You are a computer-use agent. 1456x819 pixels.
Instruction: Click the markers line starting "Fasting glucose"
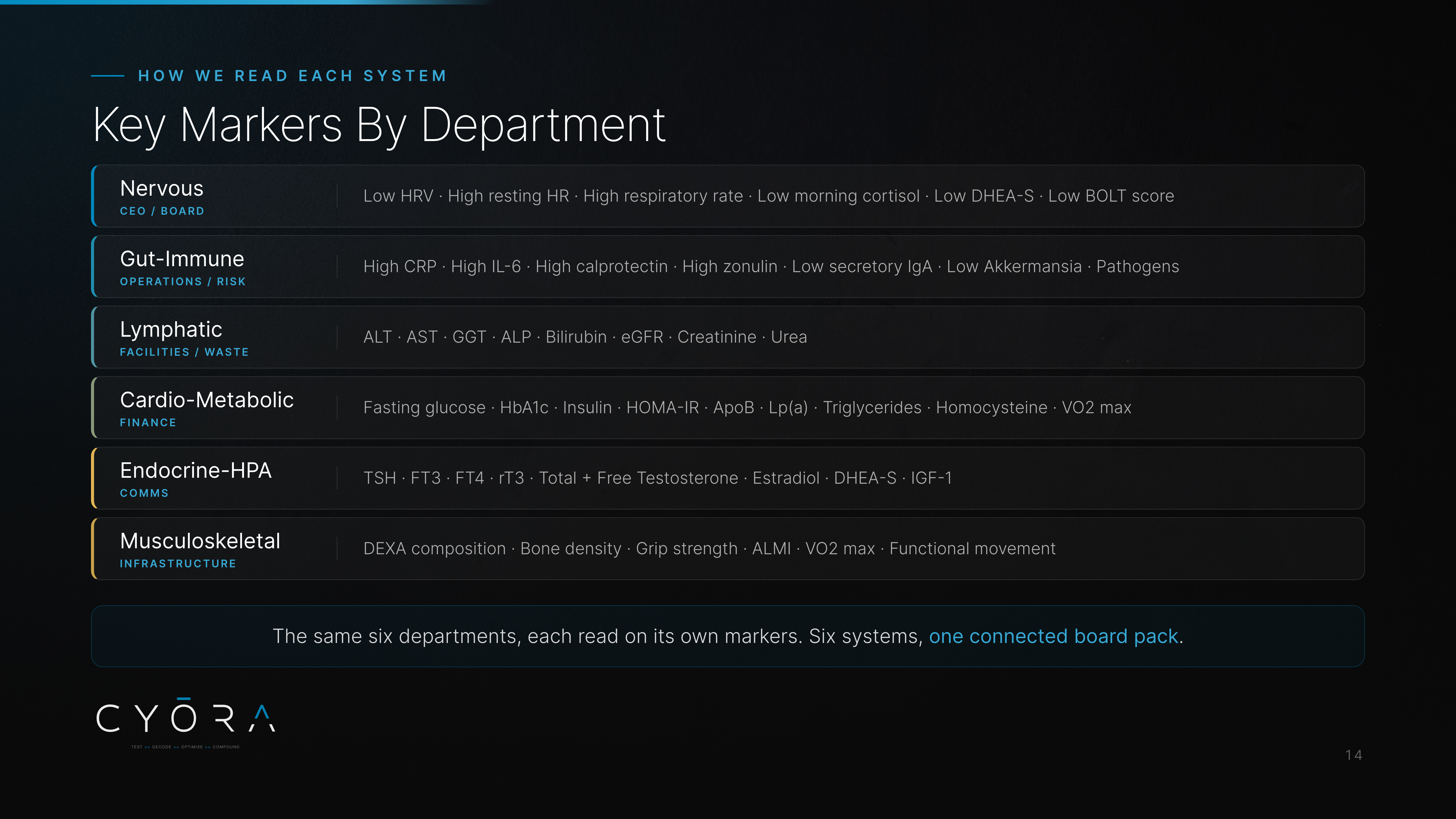click(x=747, y=408)
